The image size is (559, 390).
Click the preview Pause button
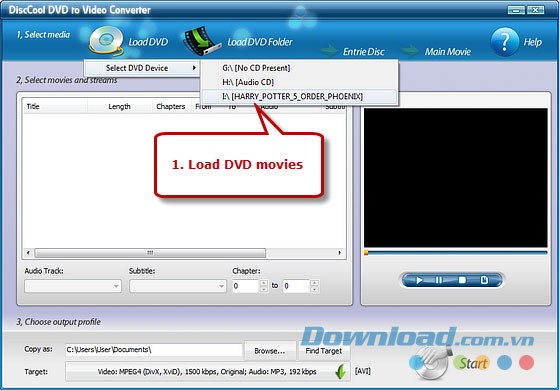[439, 280]
